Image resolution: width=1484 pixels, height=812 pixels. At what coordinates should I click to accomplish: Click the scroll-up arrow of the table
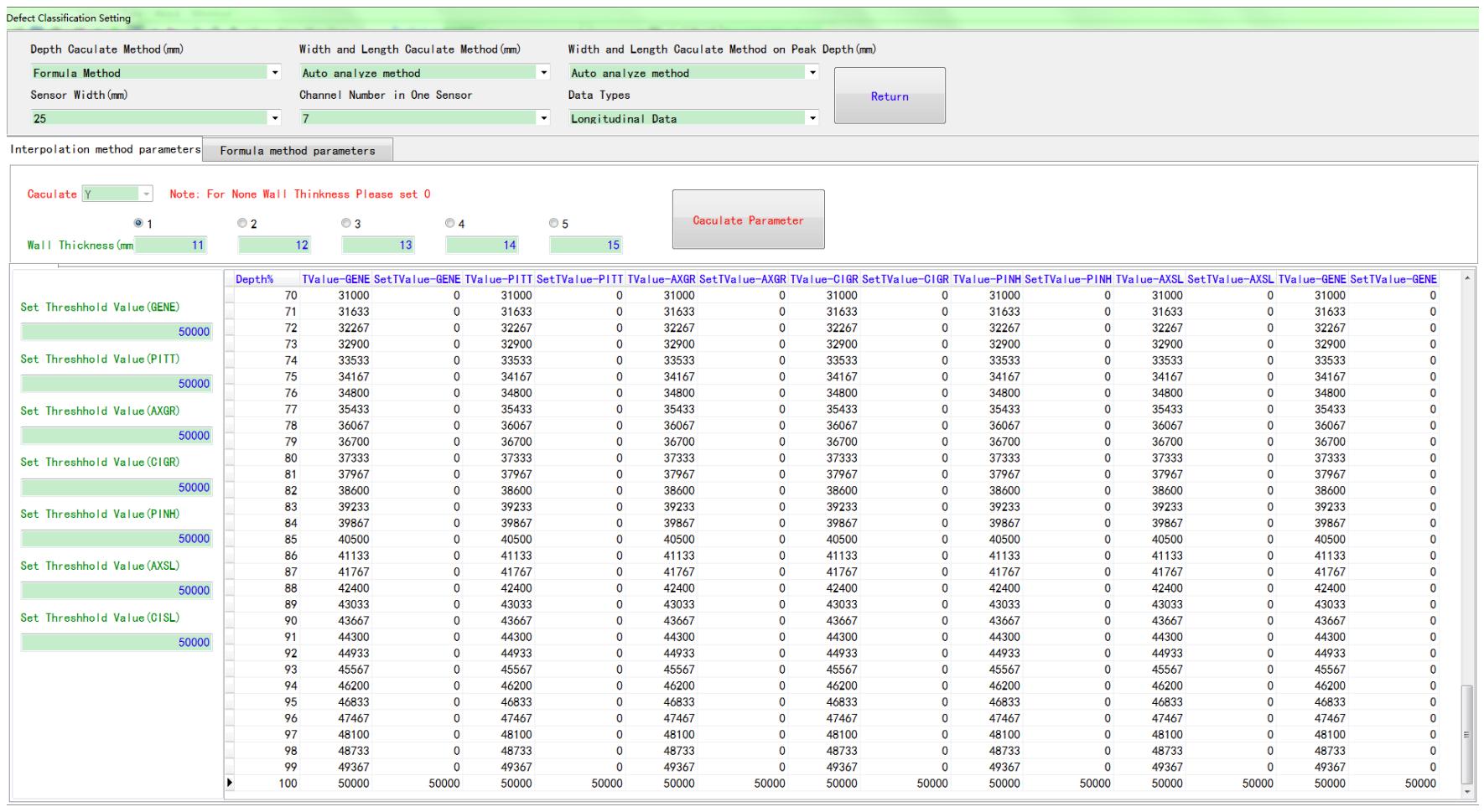click(x=1466, y=278)
